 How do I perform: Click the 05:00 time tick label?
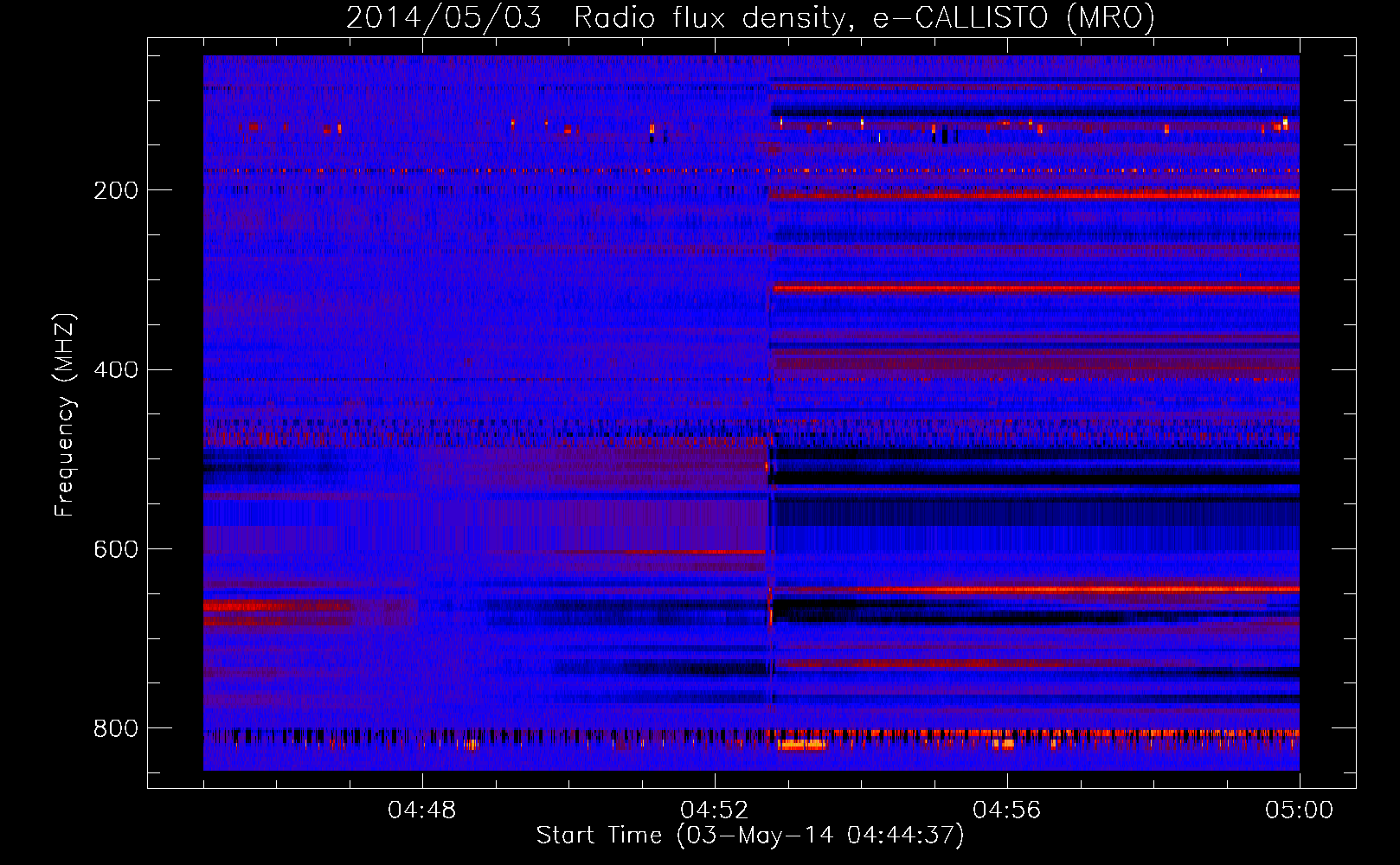1300,811
